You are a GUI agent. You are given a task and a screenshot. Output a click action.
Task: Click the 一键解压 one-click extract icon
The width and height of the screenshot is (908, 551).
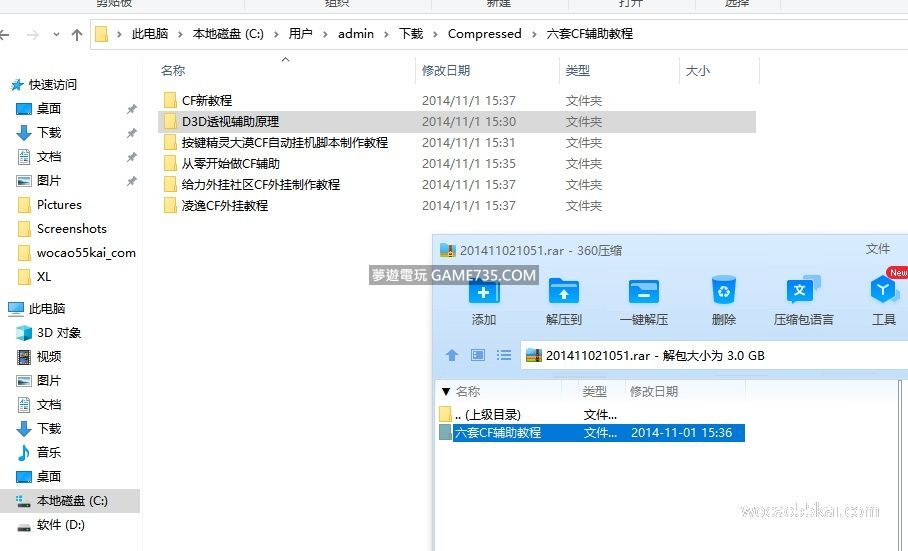click(x=643, y=291)
